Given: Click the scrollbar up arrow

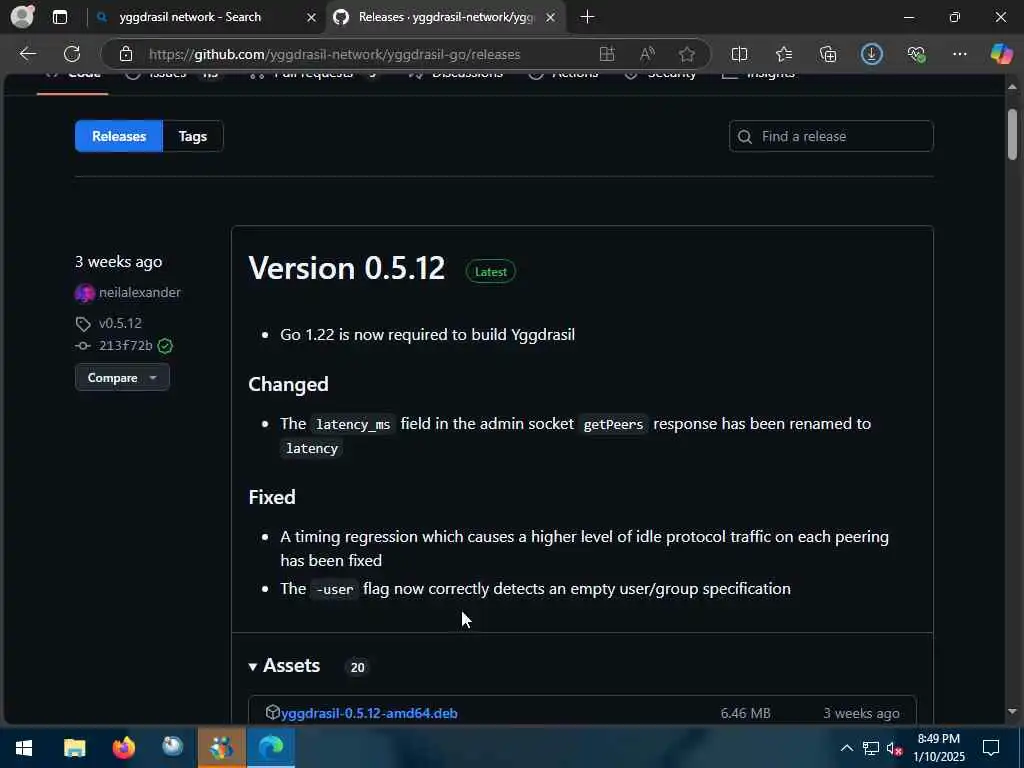Looking at the screenshot, I should [x=1012, y=86].
